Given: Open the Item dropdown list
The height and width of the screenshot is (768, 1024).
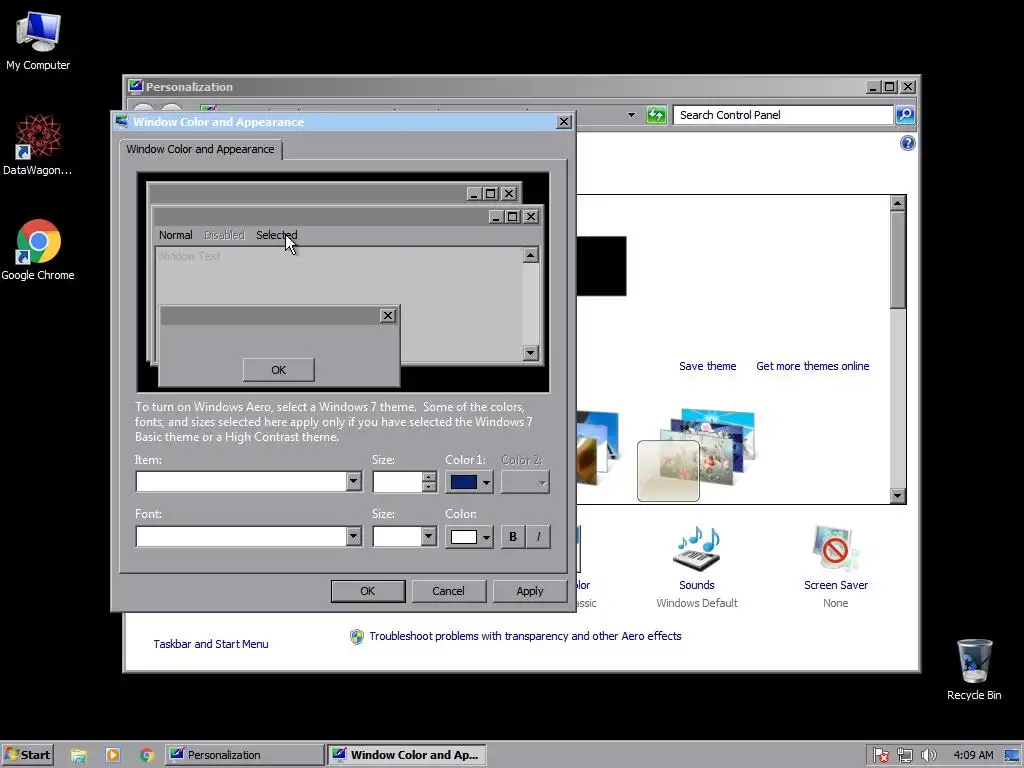Looking at the screenshot, I should [353, 482].
